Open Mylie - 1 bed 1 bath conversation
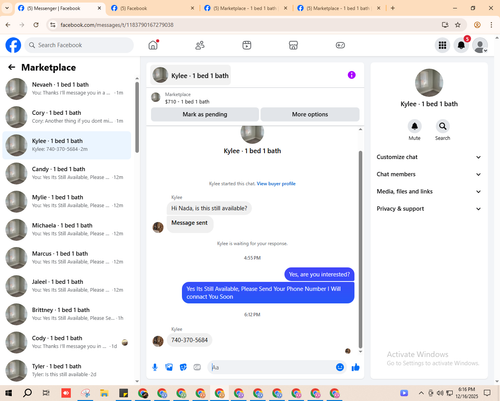 (x=67, y=201)
